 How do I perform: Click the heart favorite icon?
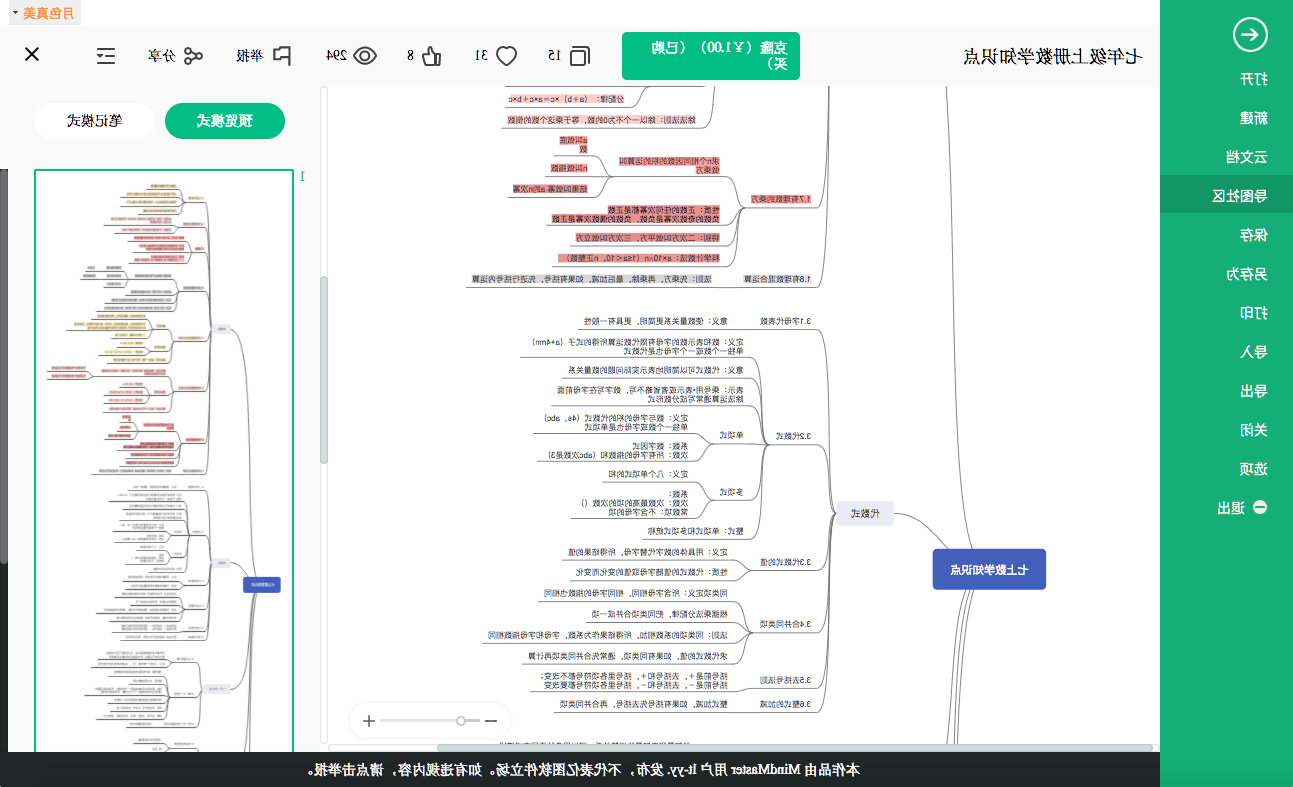point(507,55)
